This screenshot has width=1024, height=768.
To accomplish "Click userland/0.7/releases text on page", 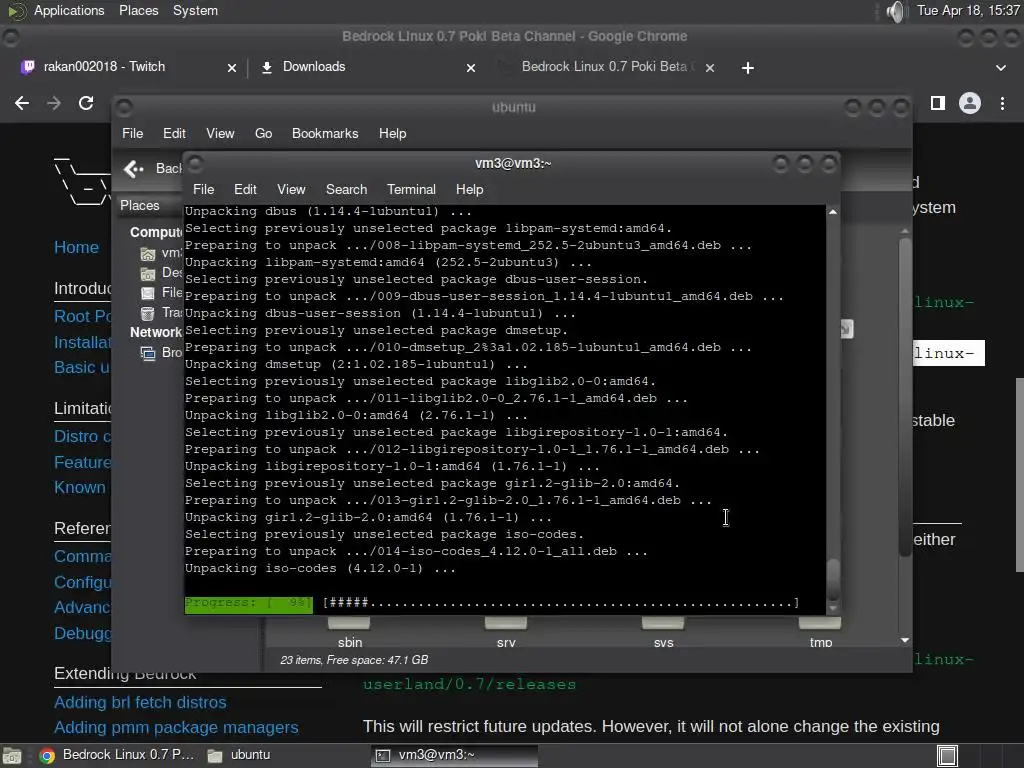I will 470,684.
